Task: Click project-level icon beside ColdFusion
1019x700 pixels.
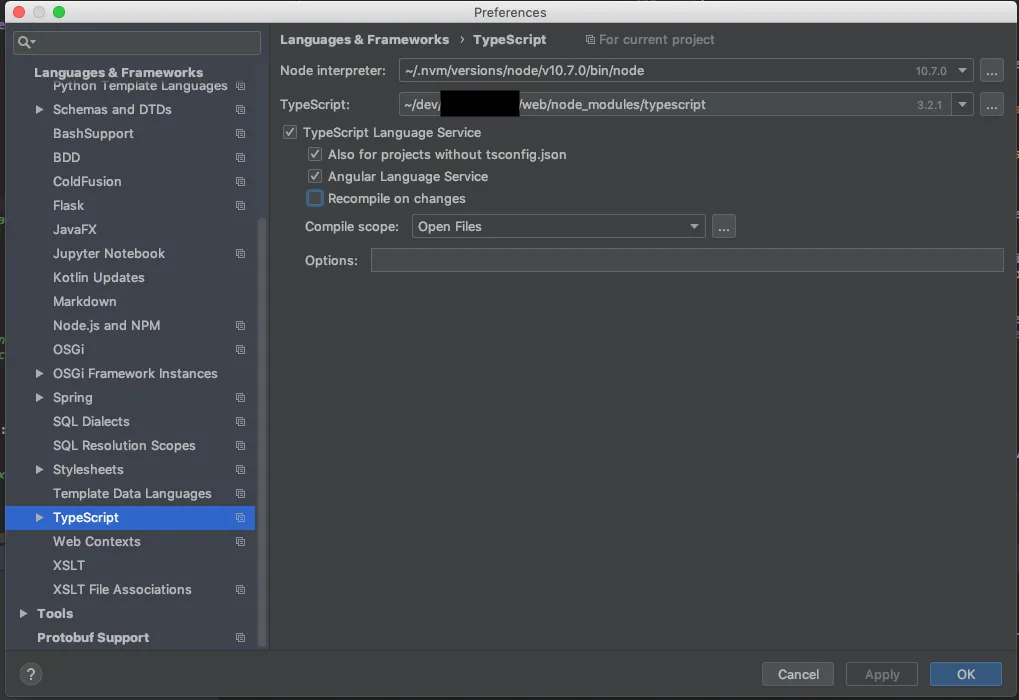Action: point(240,182)
